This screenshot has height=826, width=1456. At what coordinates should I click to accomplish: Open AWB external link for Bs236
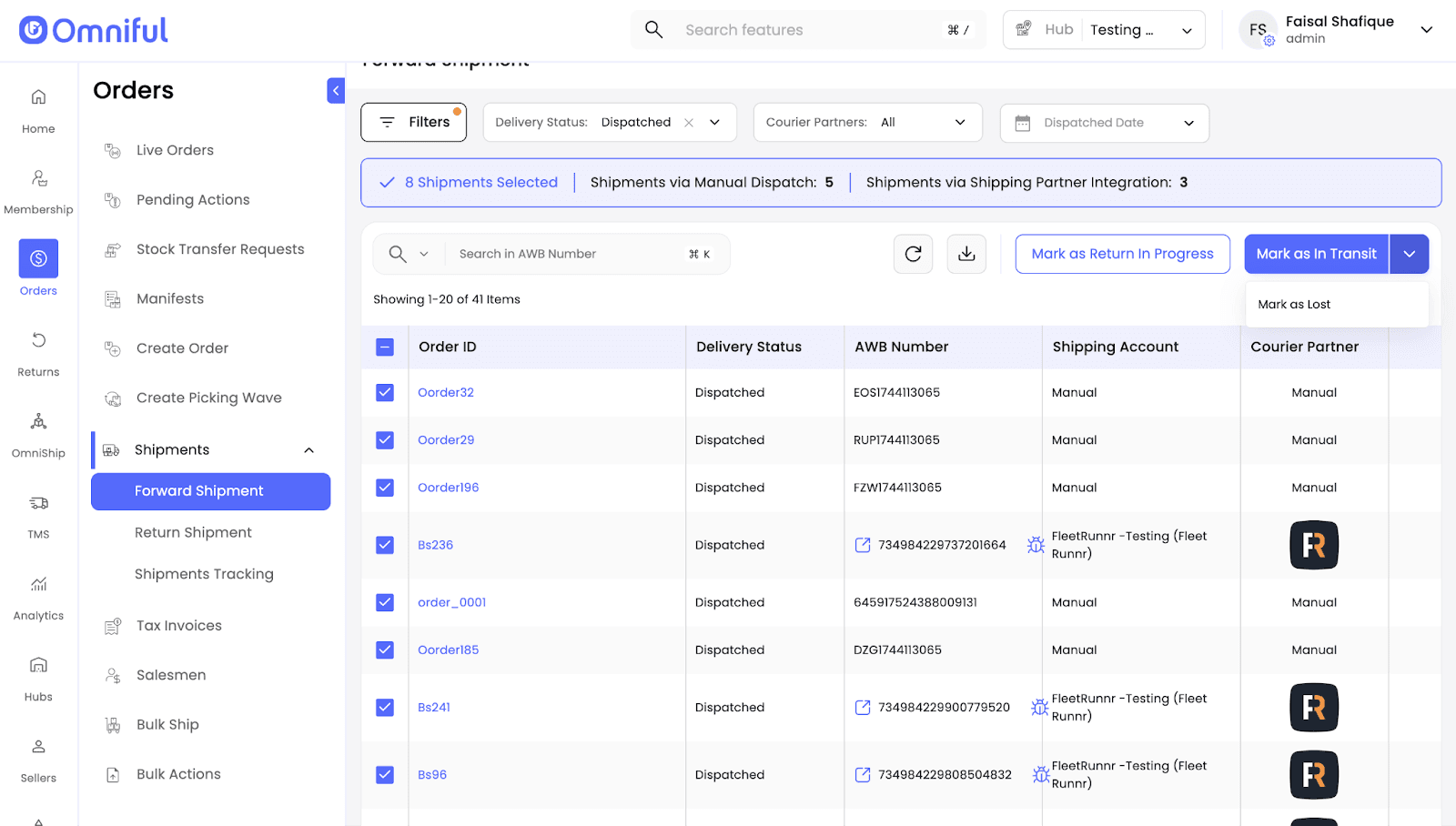pyautogui.click(x=863, y=545)
